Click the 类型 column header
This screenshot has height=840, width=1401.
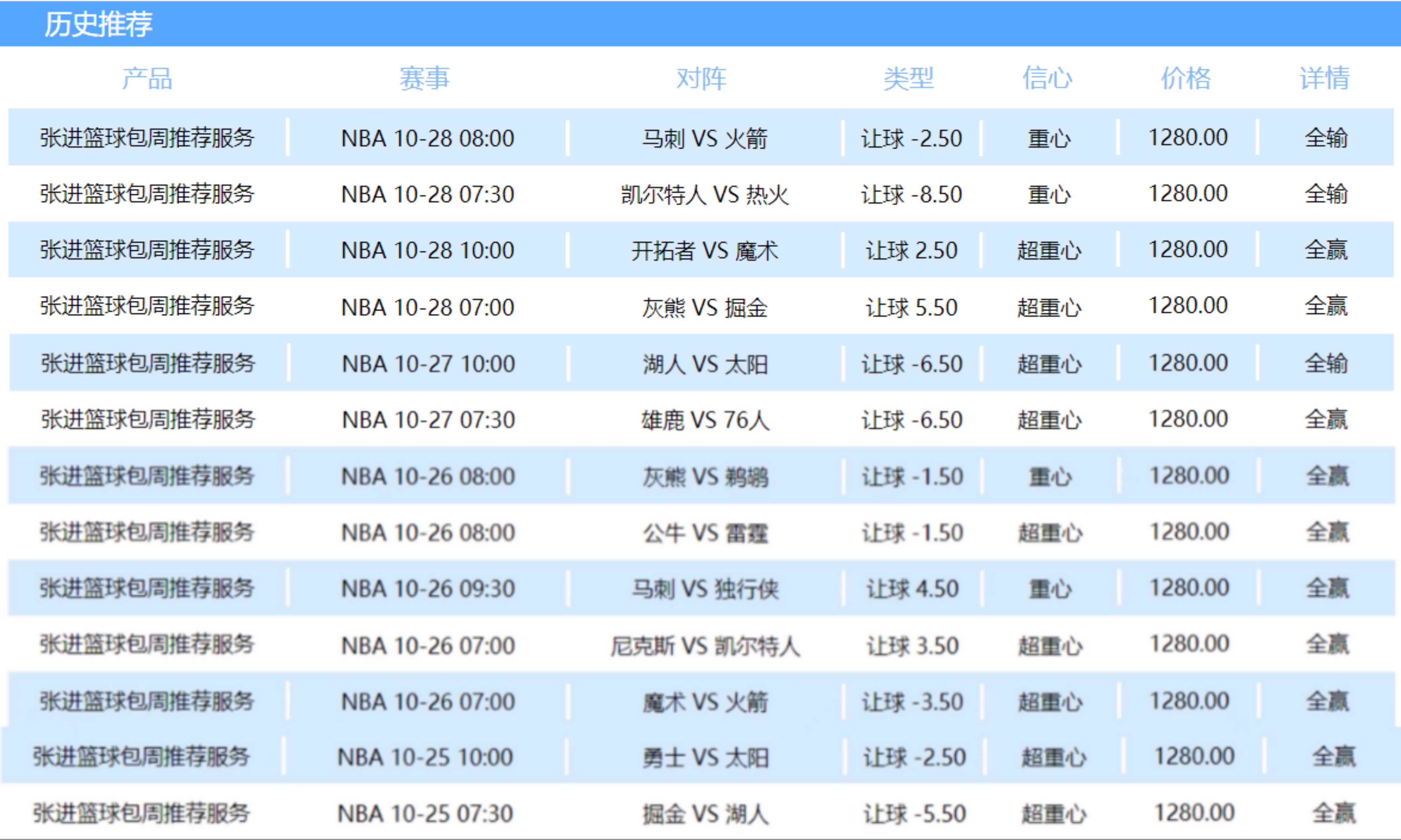[x=909, y=78]
